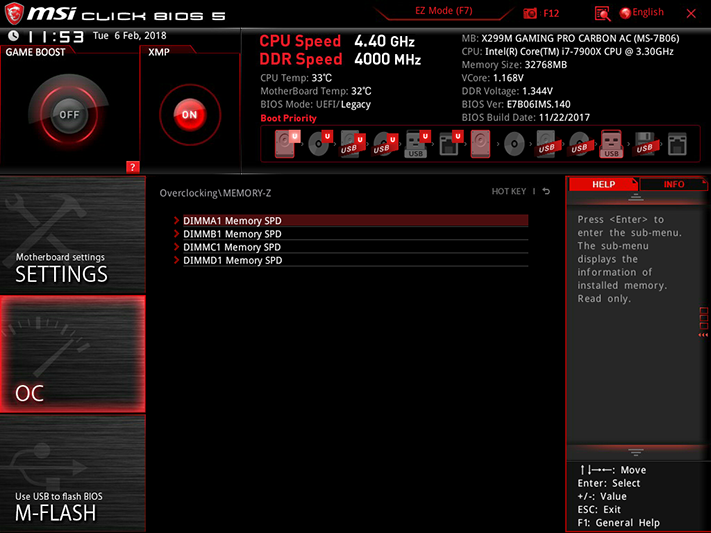Click the MotherBoard Temp 32°C reading
The width and height of the screenshot is (711, 533).
316,91
